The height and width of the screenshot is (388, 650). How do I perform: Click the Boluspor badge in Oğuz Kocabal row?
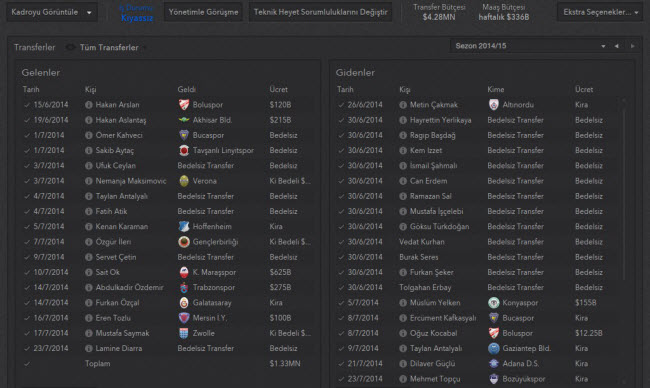[x=493, y=333]
